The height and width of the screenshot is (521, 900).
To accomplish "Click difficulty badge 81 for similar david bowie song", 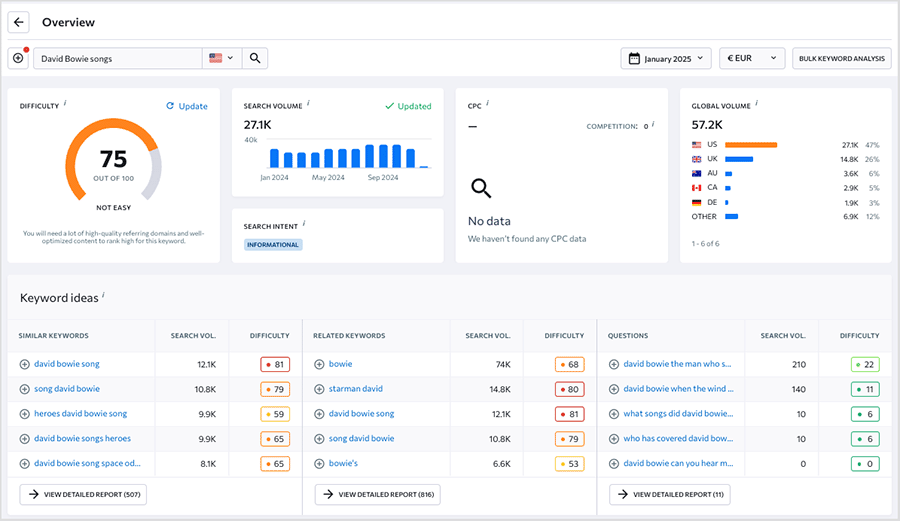I will click(275, 364).
